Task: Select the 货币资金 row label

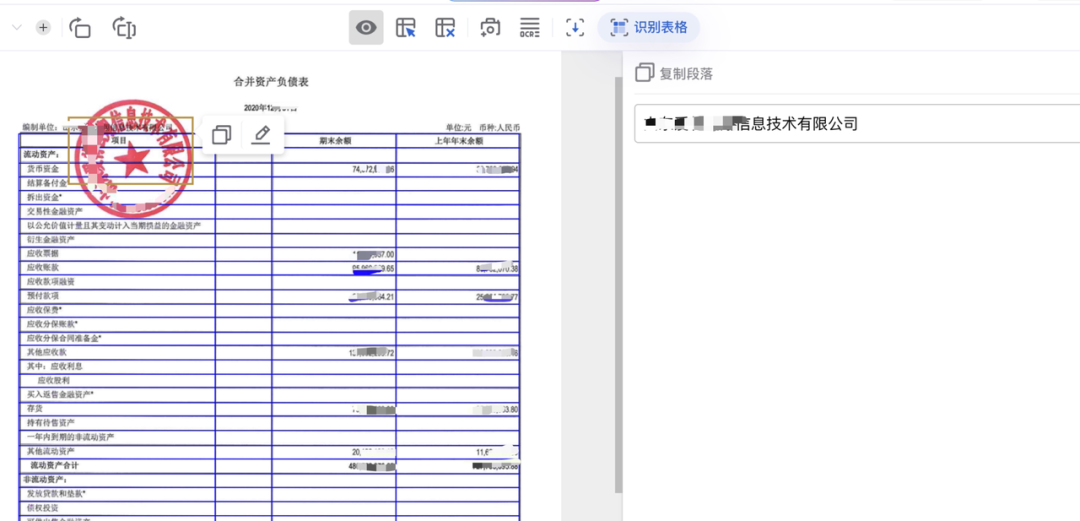Action: [x=43, y=169]
